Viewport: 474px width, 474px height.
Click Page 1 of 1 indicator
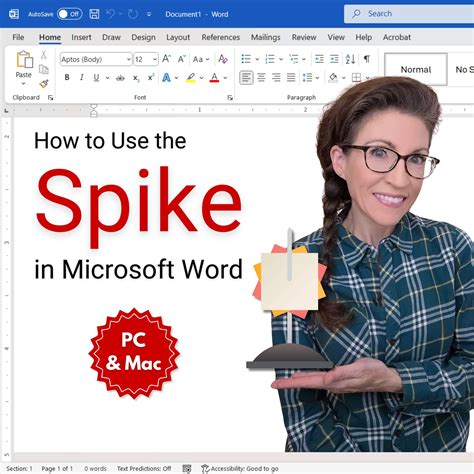57,469
